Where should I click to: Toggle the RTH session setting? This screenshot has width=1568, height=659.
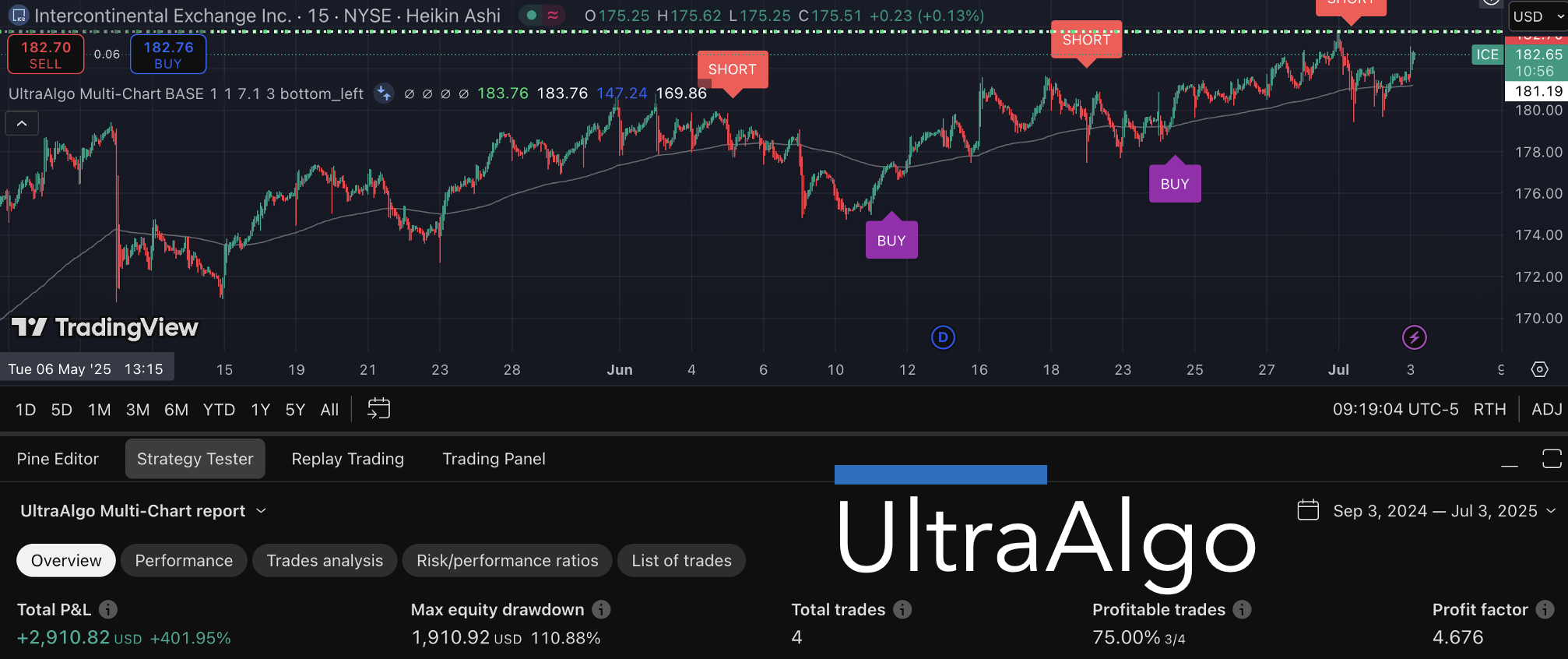pos(1489,410)
